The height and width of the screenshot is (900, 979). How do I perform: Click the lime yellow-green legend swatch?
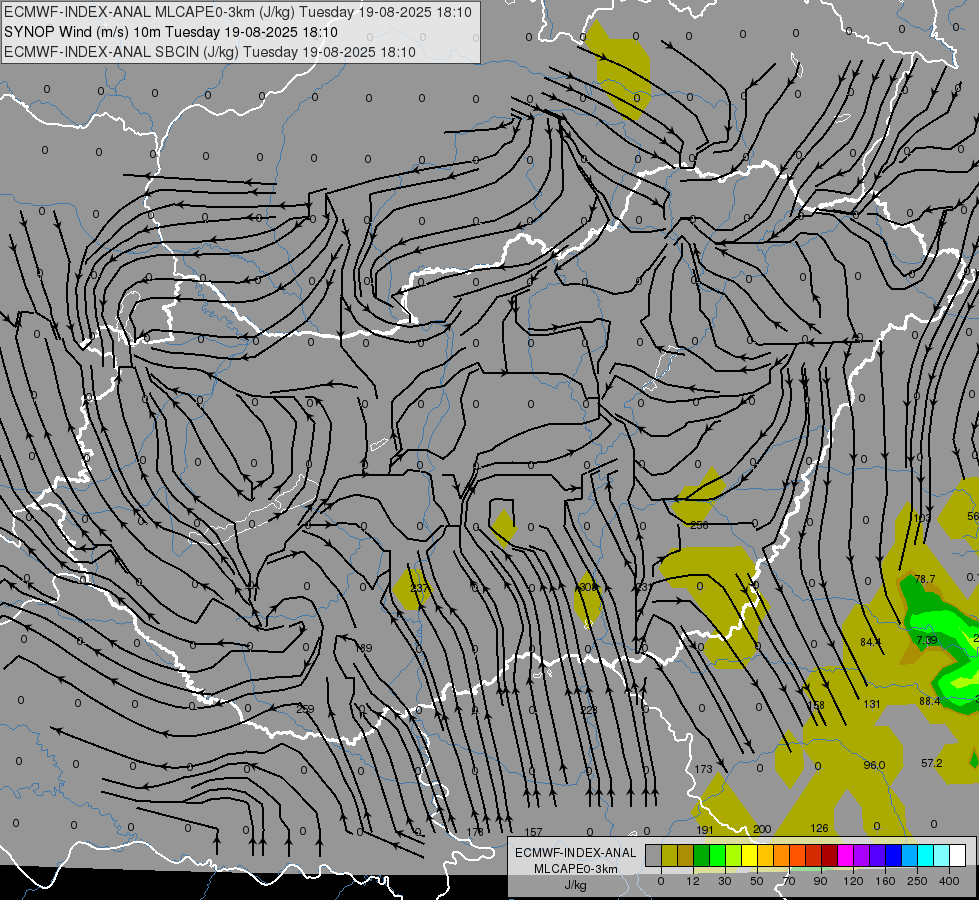pyautogui.click(x=734, y=855)
